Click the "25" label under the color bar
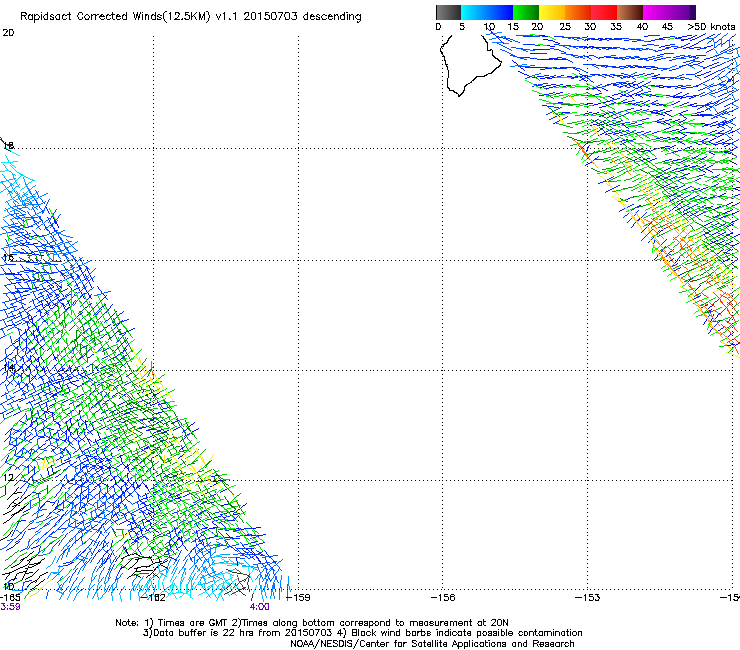The height and width of the screenshot is (650, 740). [565, 26]
